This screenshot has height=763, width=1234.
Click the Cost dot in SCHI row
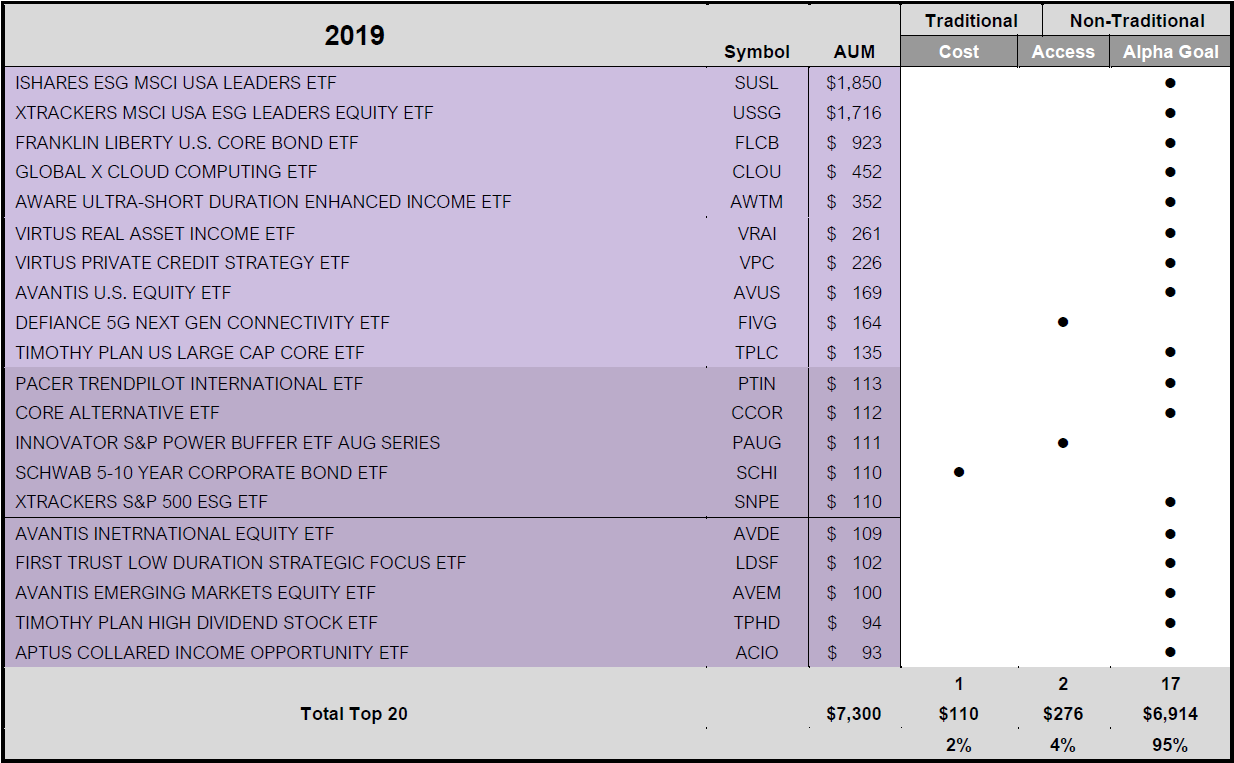point(959,472)
